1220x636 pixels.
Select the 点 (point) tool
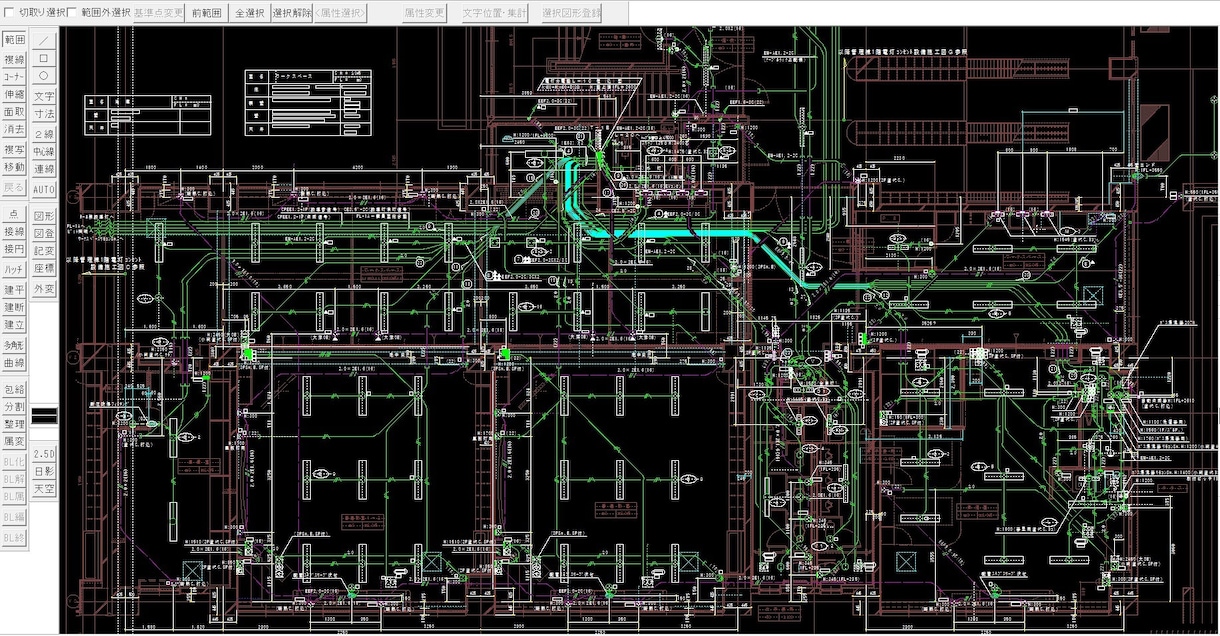click(x=14, y=214)
